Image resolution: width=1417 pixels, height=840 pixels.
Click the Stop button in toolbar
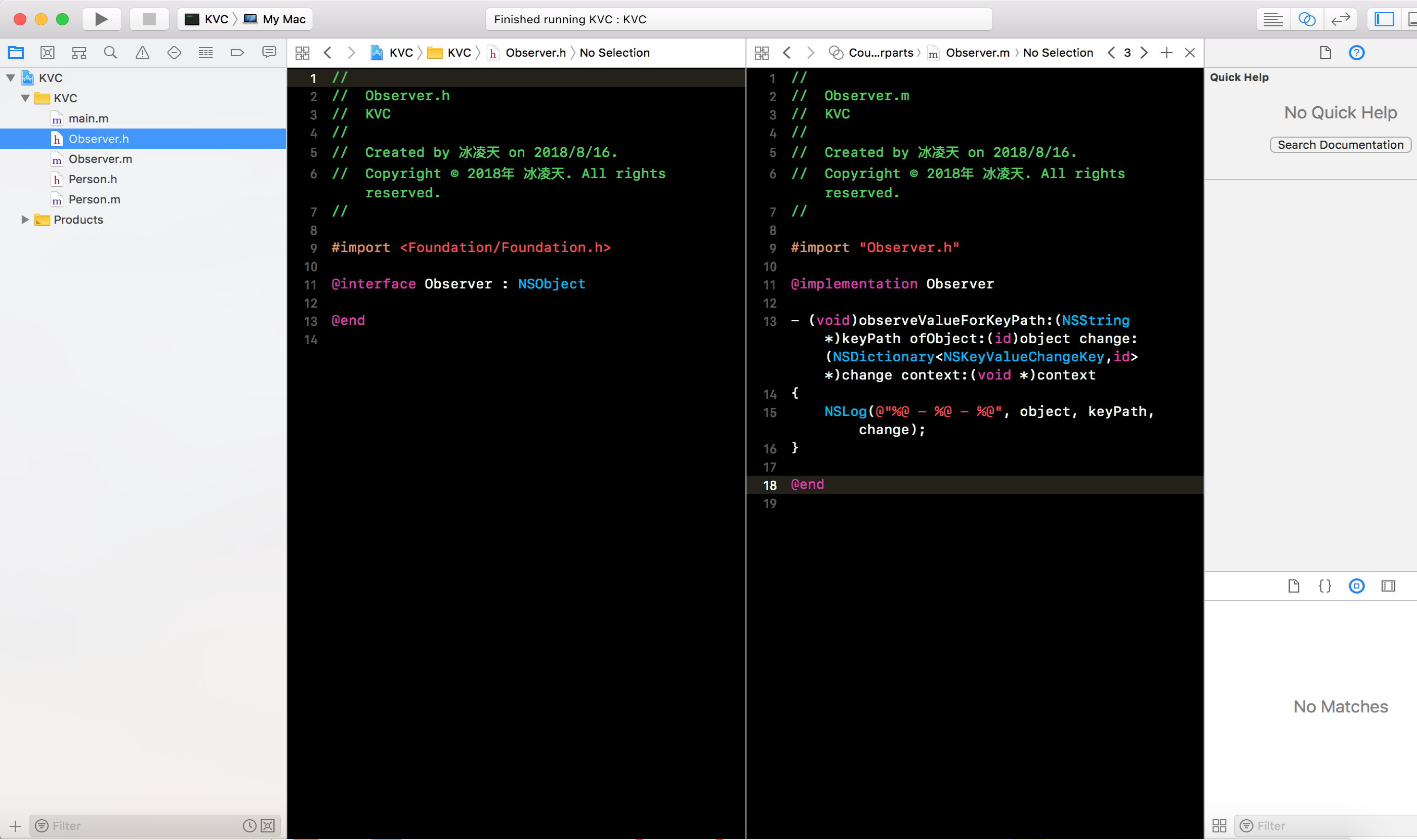click(149, 19)
